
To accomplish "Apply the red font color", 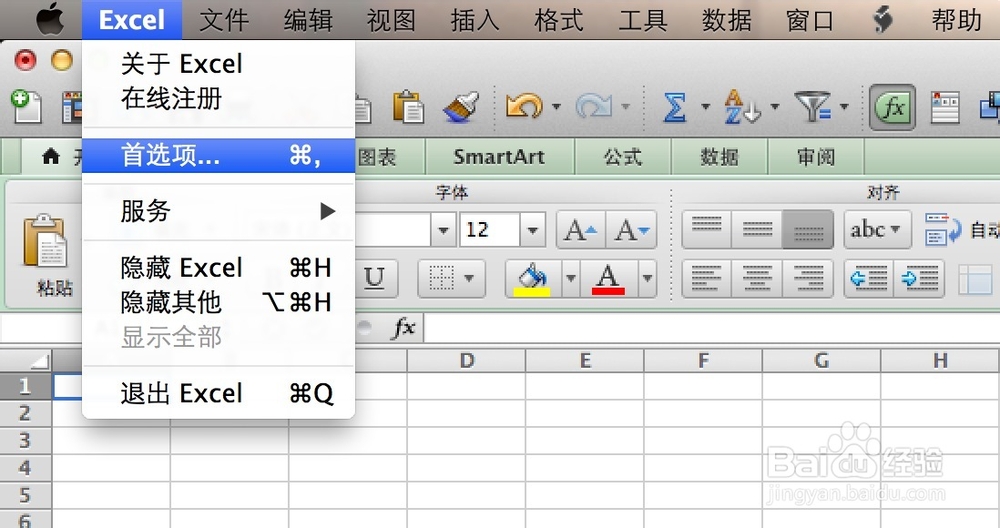I will coord(608,279).
